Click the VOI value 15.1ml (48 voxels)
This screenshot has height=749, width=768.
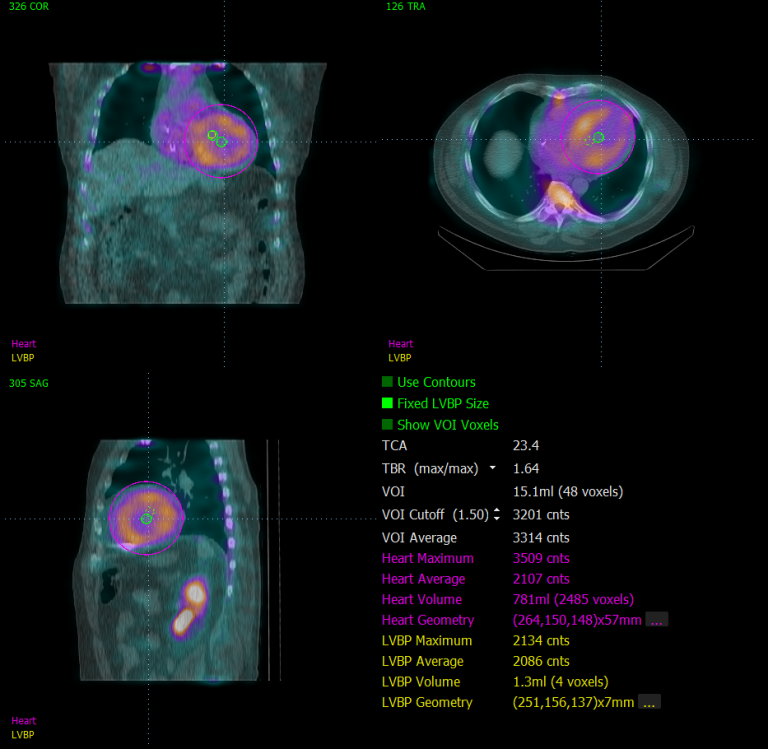(568, 491)
